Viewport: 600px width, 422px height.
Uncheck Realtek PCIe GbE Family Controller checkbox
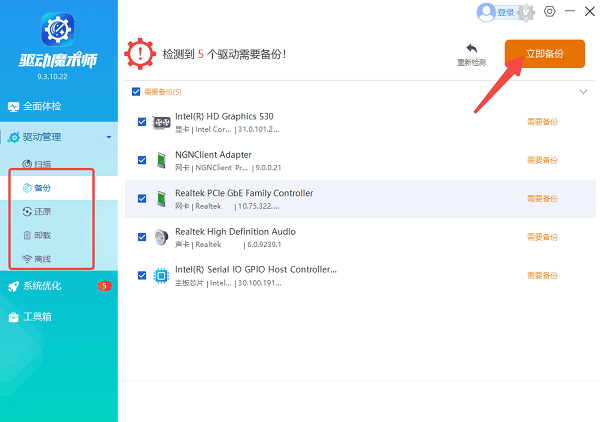tap(142, 199)
